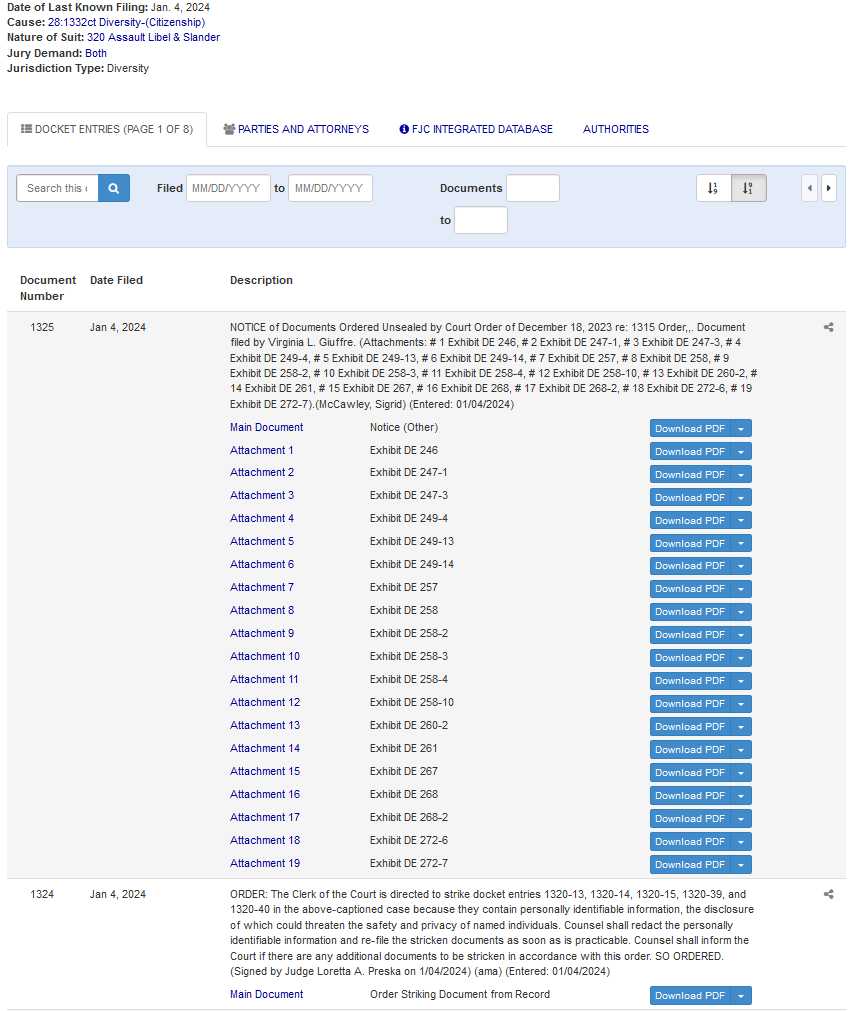Download PDF for Notice (Other)
Image resolution: width=857 pixels, height=1011 pixels.
coord(690,429)
